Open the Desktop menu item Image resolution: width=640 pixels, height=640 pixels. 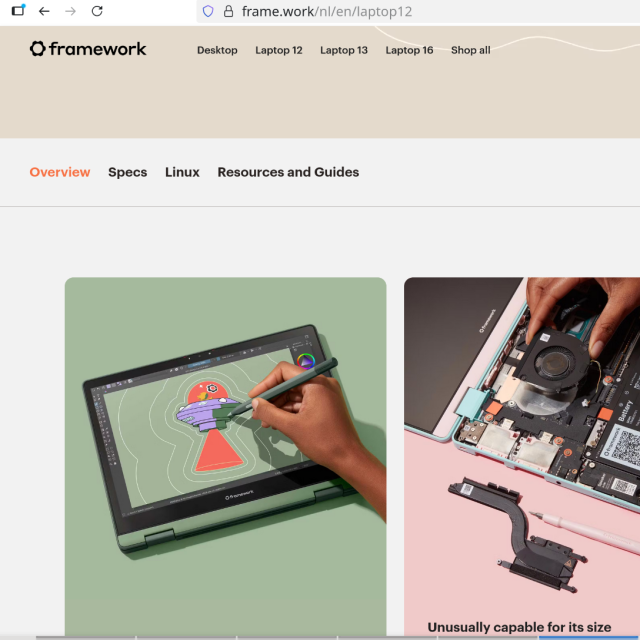click(x=217, y=50)
